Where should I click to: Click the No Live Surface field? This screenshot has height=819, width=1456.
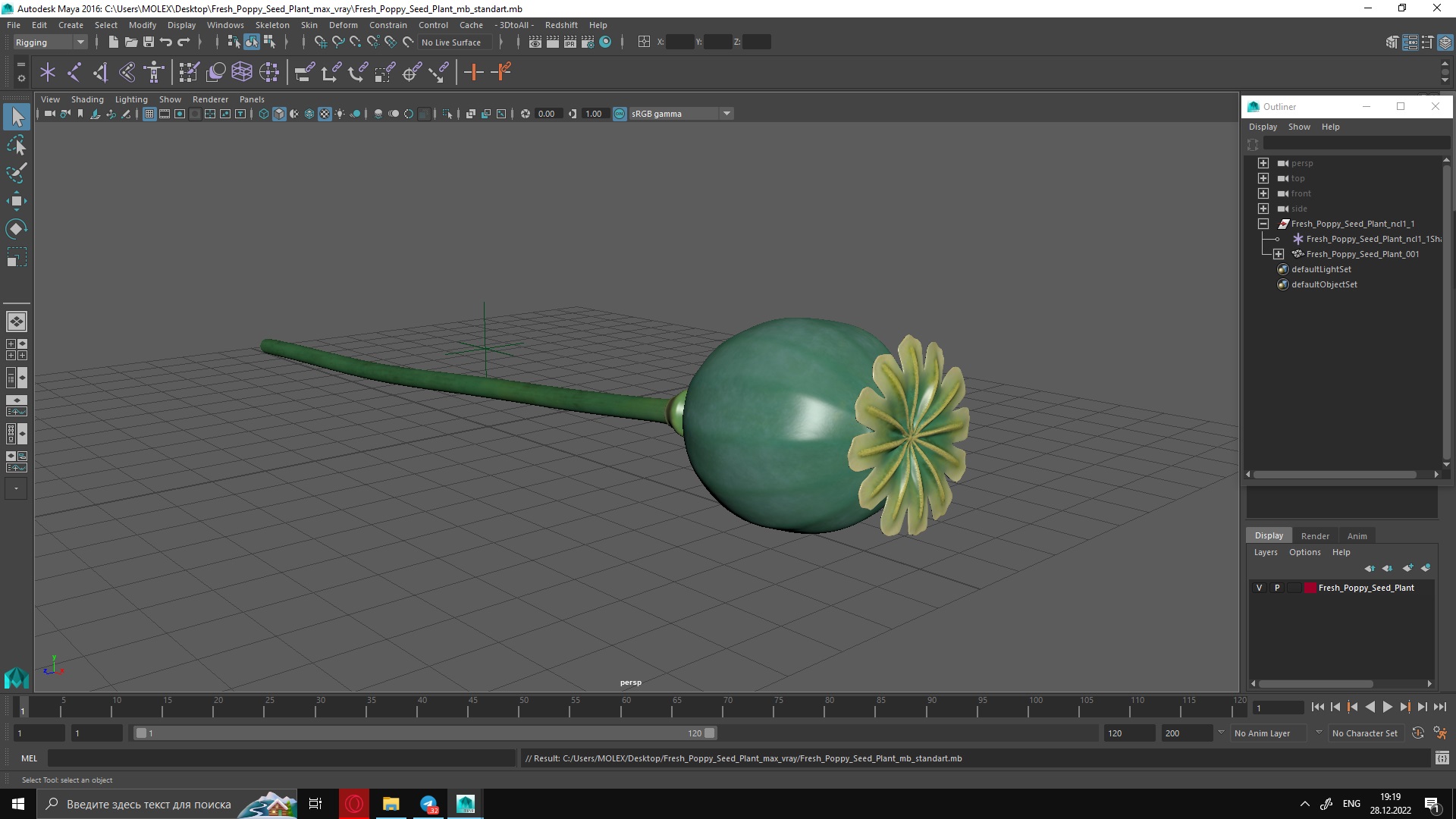(x=453, y=42)
